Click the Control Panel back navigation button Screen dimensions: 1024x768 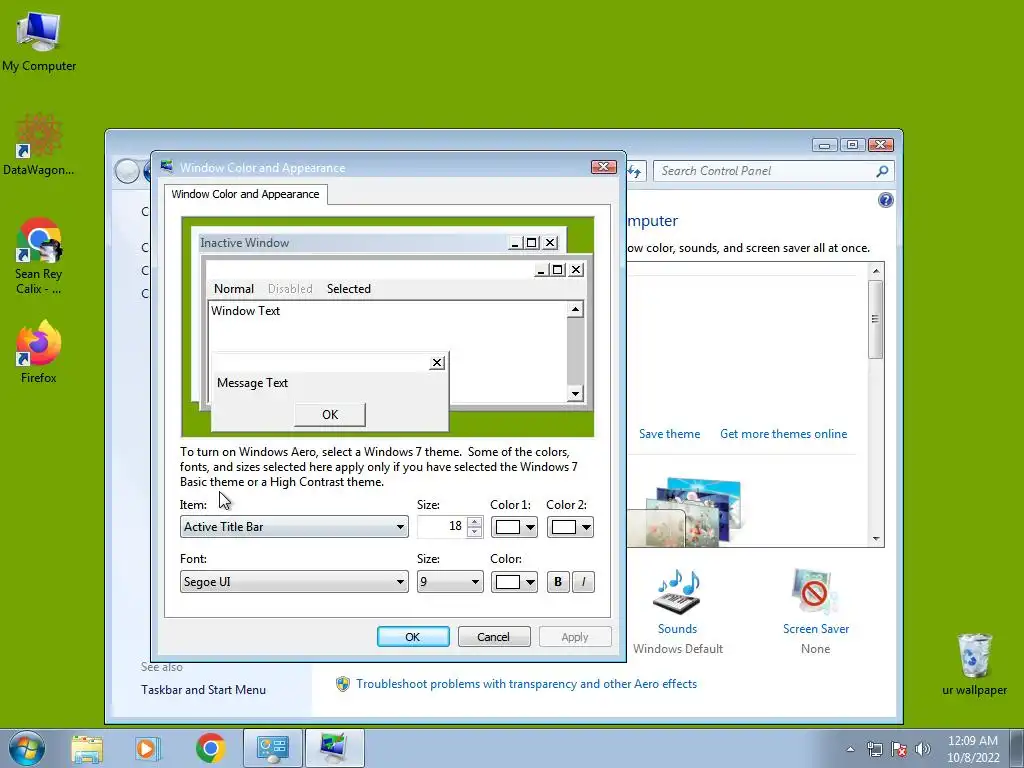coord(127,171)
